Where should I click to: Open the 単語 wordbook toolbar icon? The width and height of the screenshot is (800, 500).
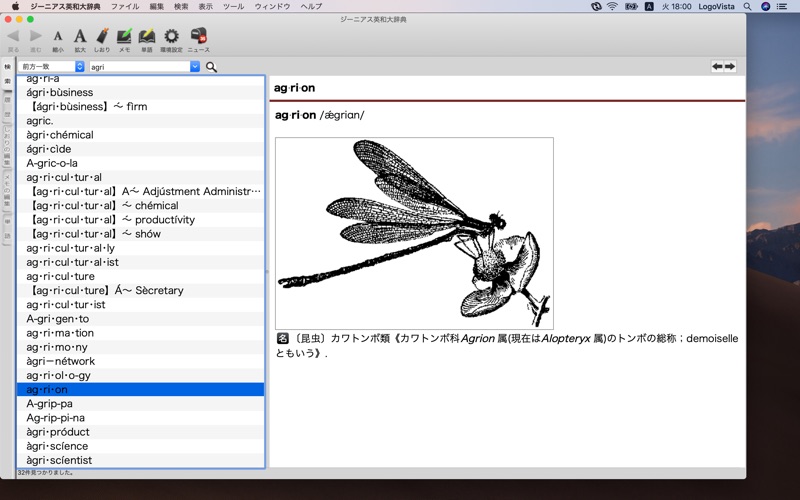click(146, 36)
